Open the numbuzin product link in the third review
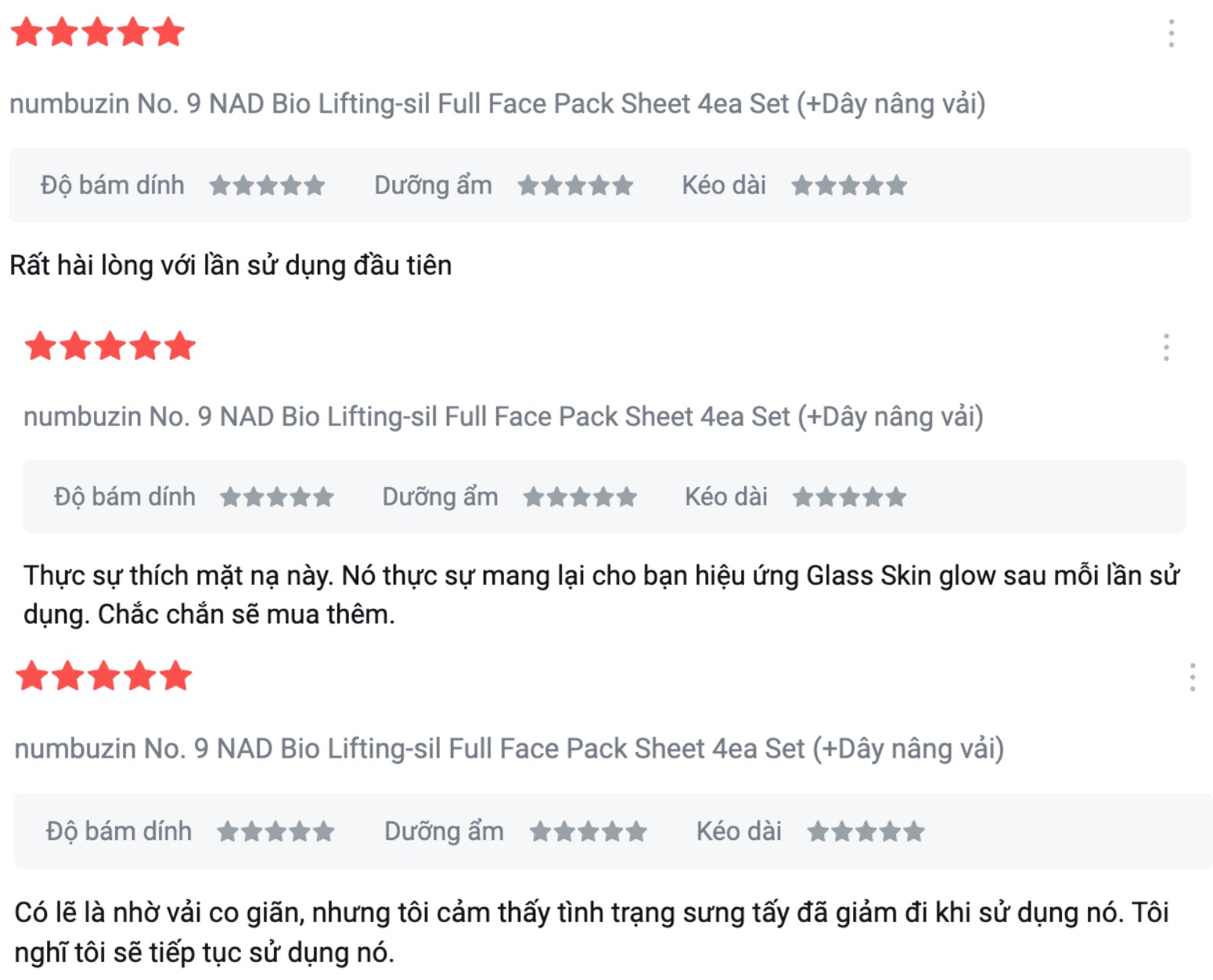Screen dimensions: 1213x980 coord(509,749)
